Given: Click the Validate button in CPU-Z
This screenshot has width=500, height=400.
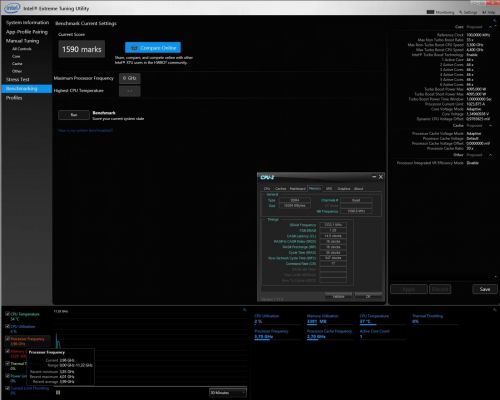Looking at the screenshot, I should click(338, 296).
